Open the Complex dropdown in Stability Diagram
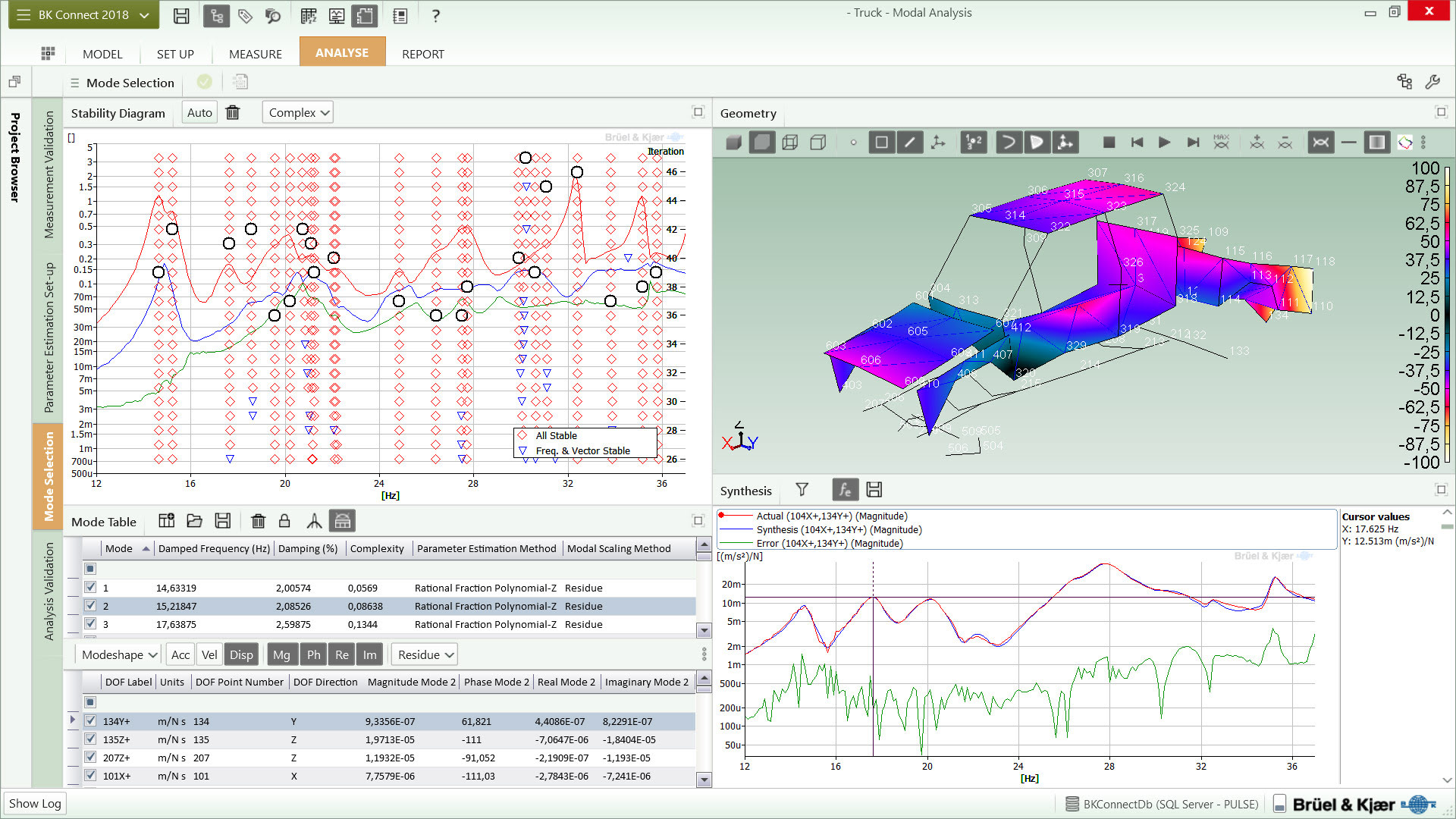Screen dimensions: 1456x819 [297, 111]
